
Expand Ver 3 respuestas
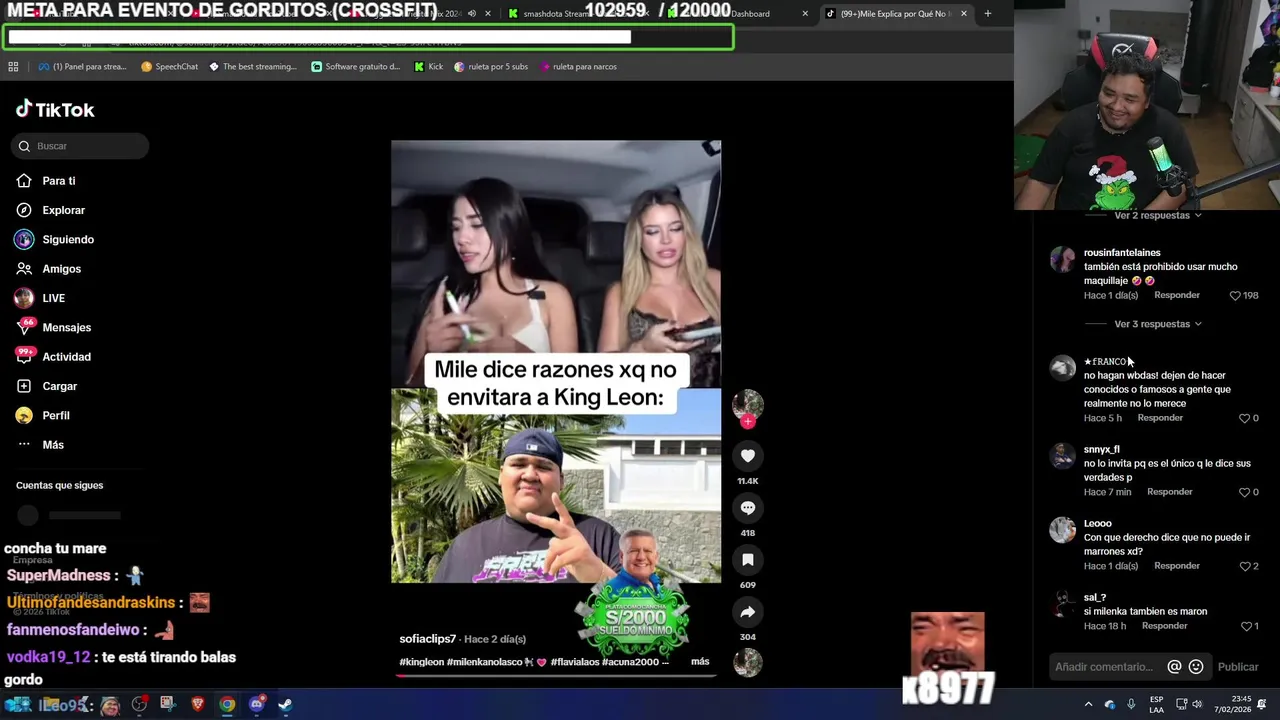[x=1158, y=324]
